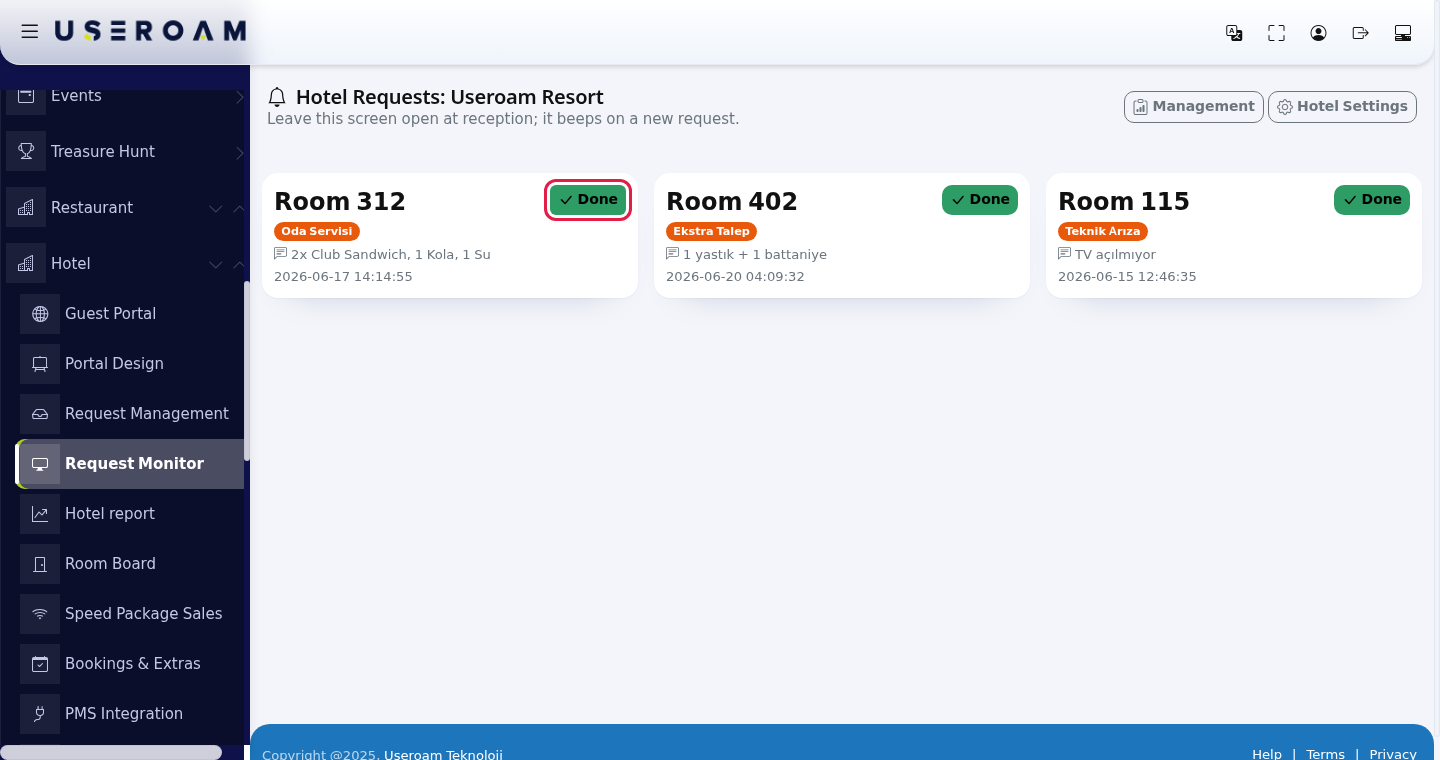Click the sidebar vertical scrollbar
This screenshot has width=1440, height=760.
click(x=247, y=371)
